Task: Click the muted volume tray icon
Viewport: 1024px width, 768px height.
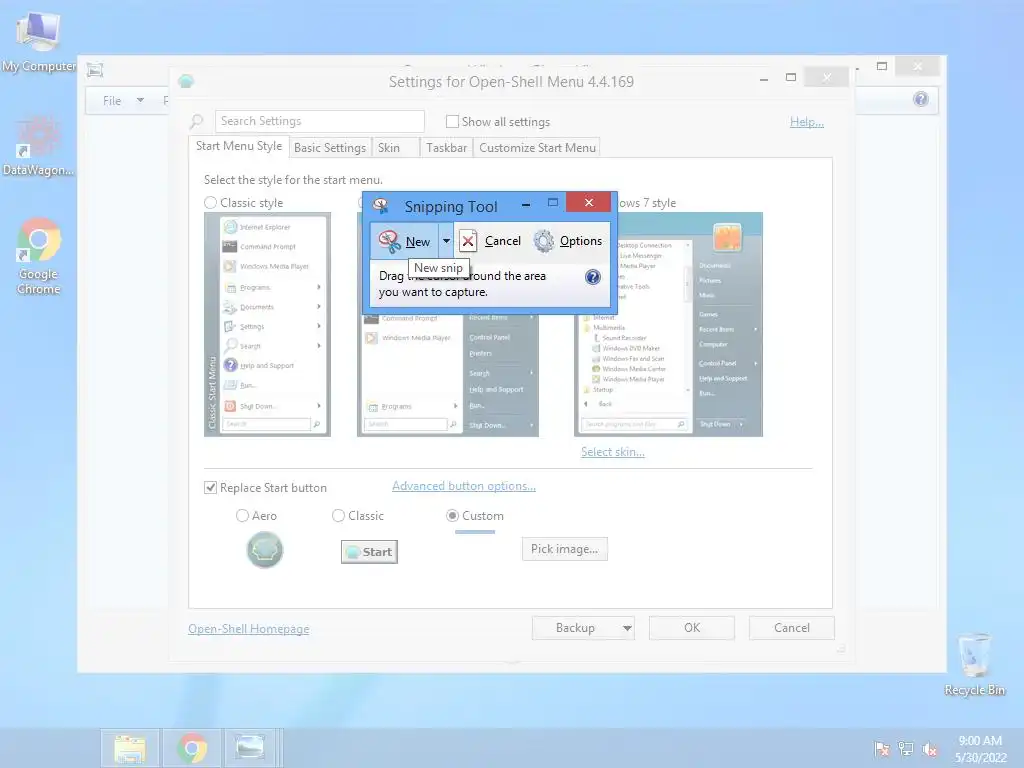Action: coord(930,748)
